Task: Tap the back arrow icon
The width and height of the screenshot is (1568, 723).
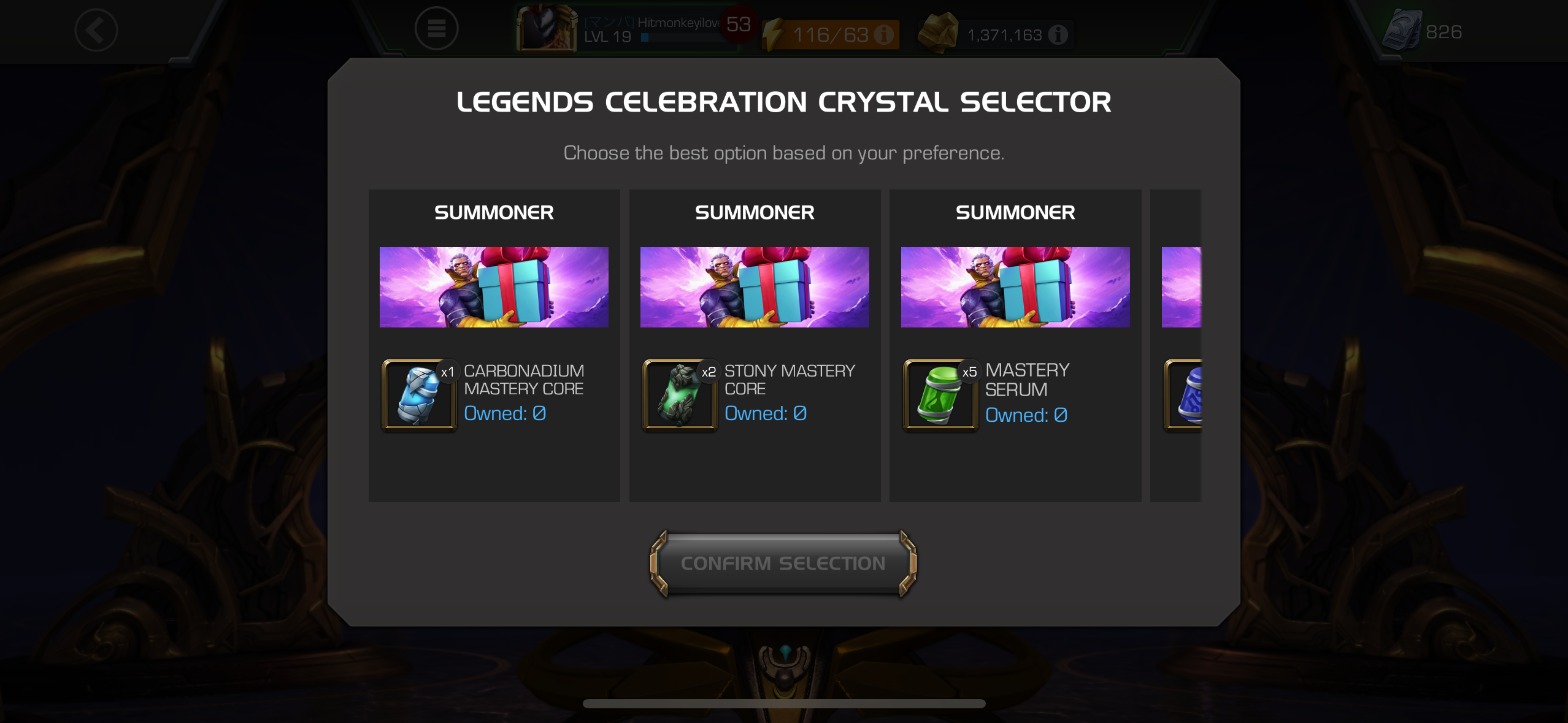Action: pyautogui.click(x=96, y=30)
